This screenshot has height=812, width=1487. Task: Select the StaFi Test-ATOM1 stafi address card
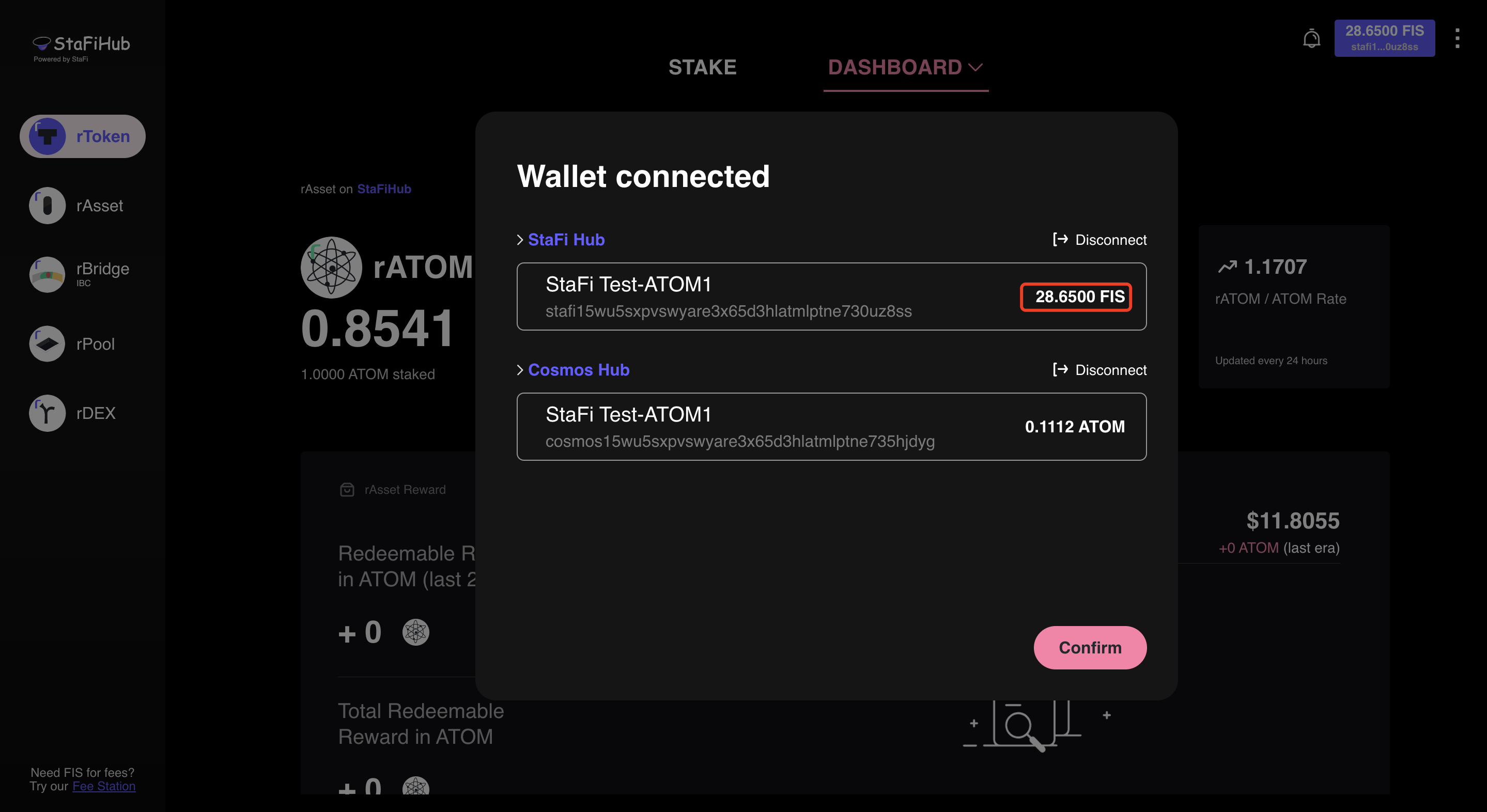[831, 296]
